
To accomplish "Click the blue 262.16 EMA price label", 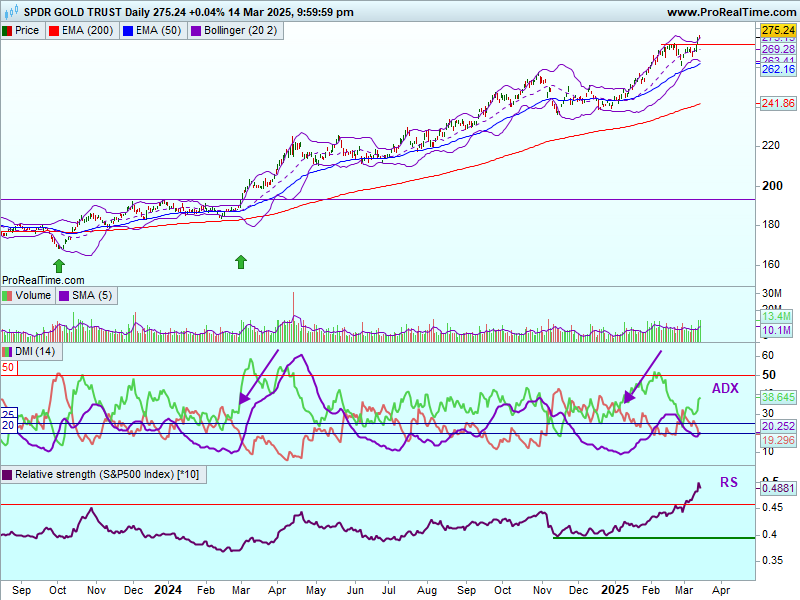I will (777, 69).
